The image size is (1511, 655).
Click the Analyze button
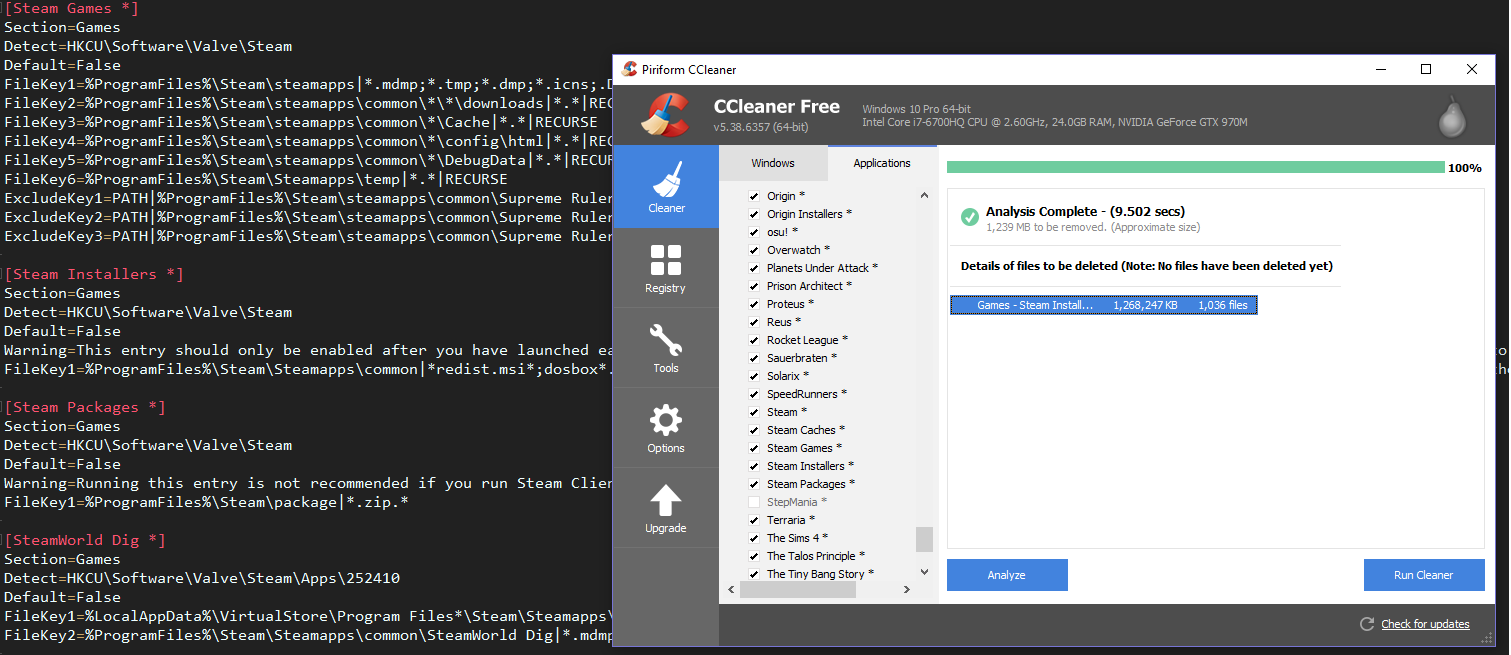coord(1007,575)
